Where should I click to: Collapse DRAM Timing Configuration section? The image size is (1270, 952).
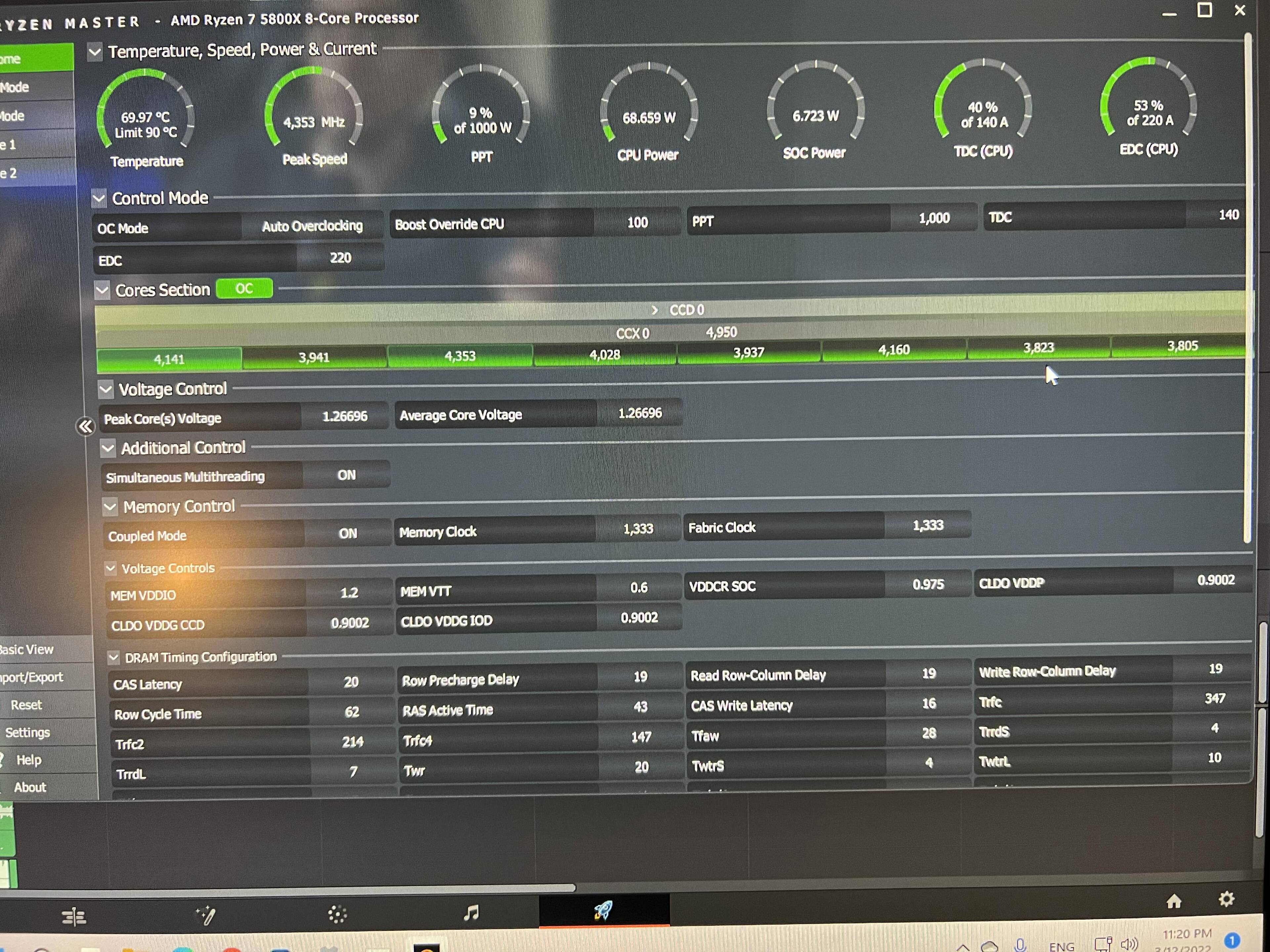point(114,657)
